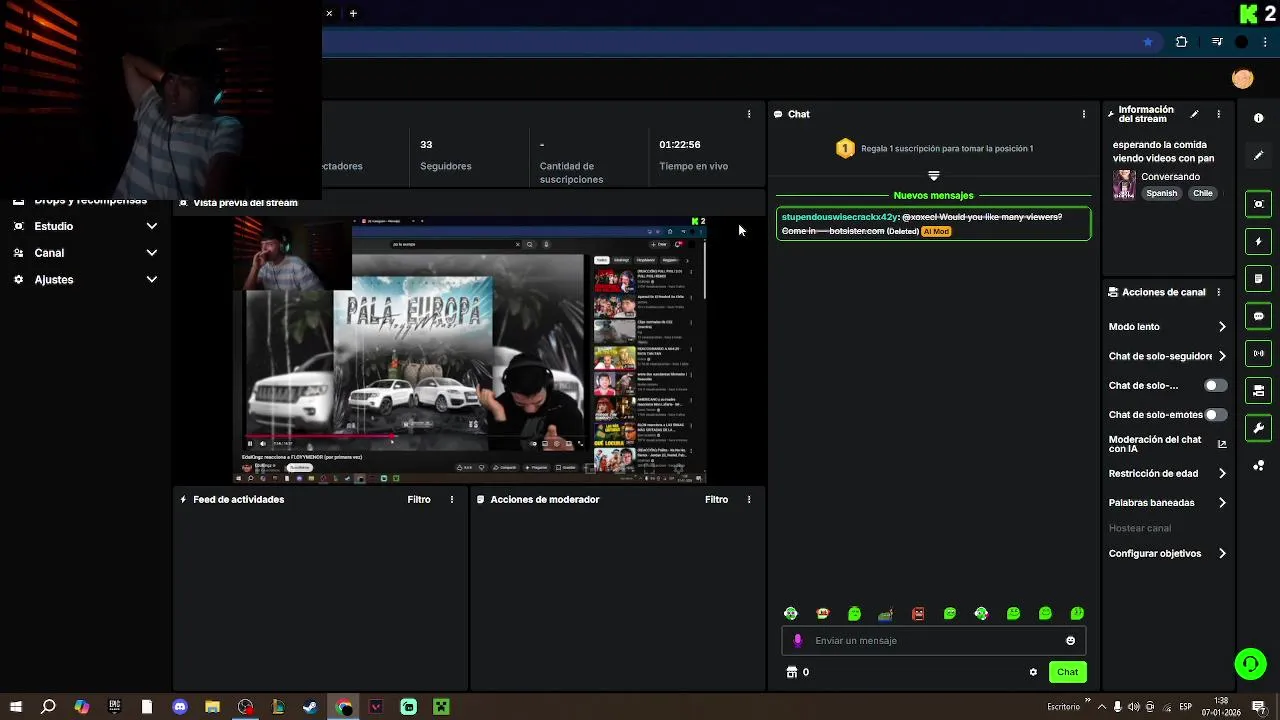
Task: Click the AI Mod badge on the message
Action: click(x=936, y=231)
